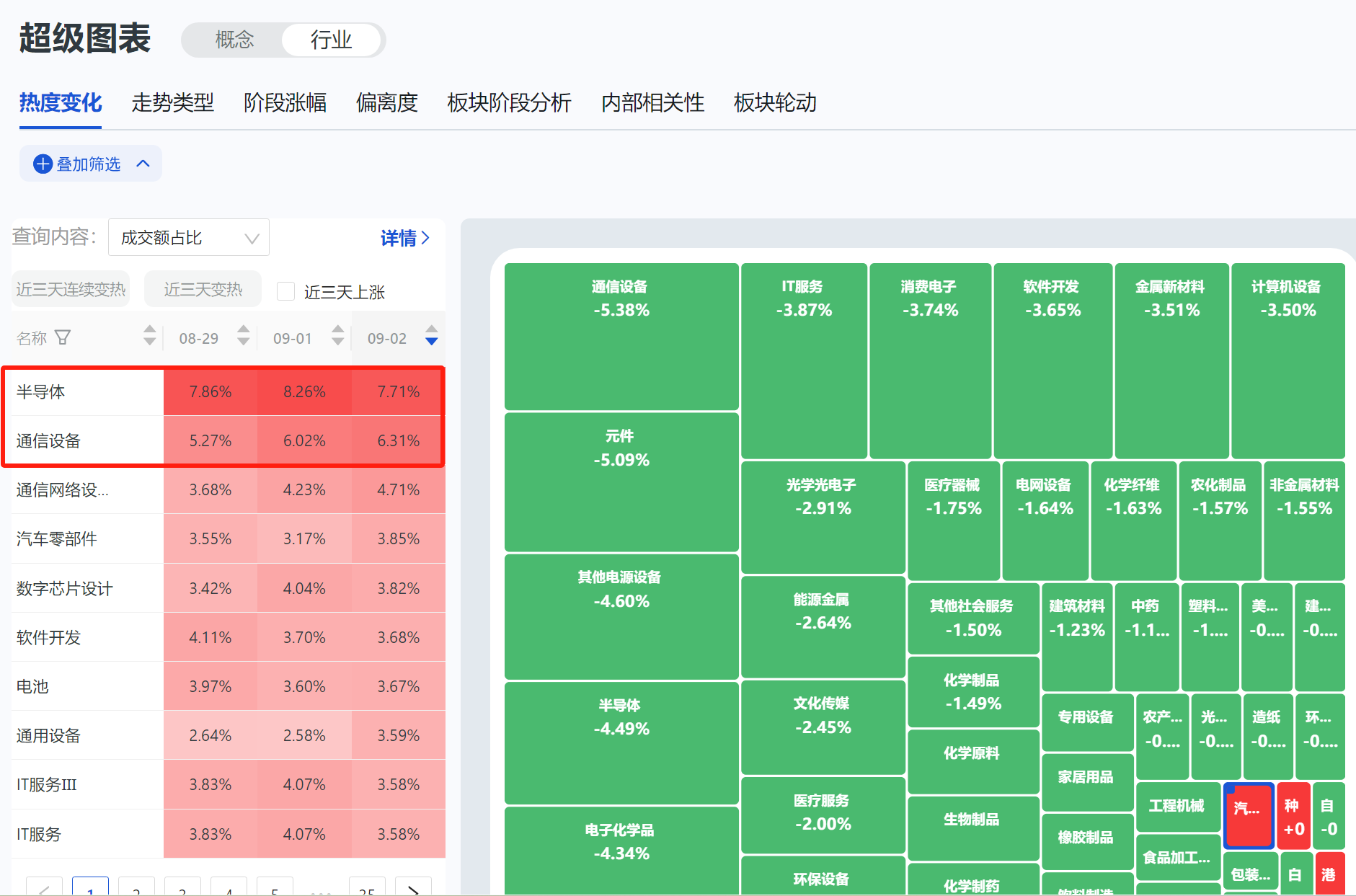The width and height of the screenshot is (1356, 896).
Task: Open the 成交额占比 dropdown
Action: pyautogui.click(x=189, y=238)
